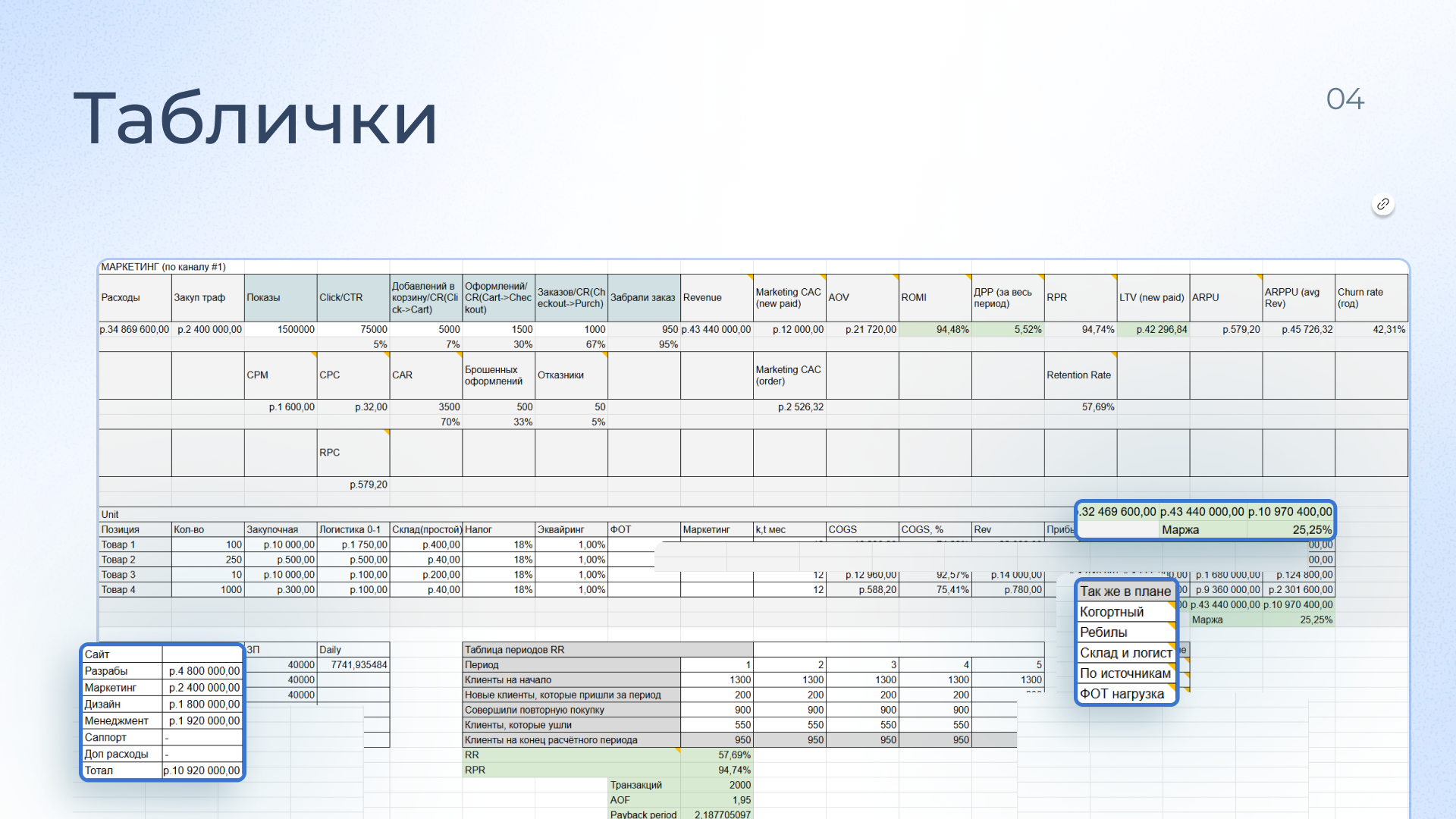Switch to the "Ребилы" tab
1456x819 pixels.
pos(1125,632)
